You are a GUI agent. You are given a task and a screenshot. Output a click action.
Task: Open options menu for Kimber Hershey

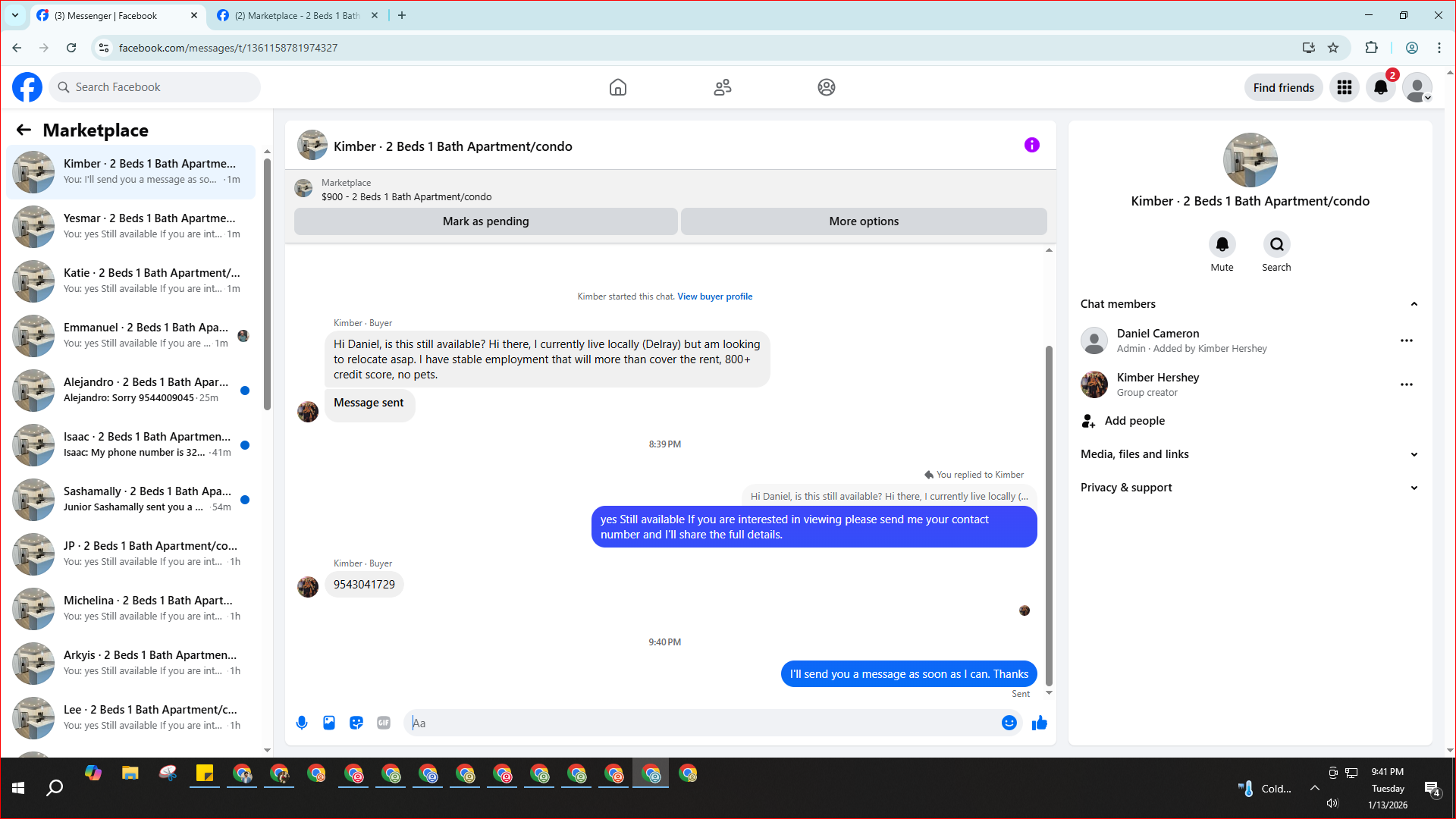click(x=1406, y=384)
